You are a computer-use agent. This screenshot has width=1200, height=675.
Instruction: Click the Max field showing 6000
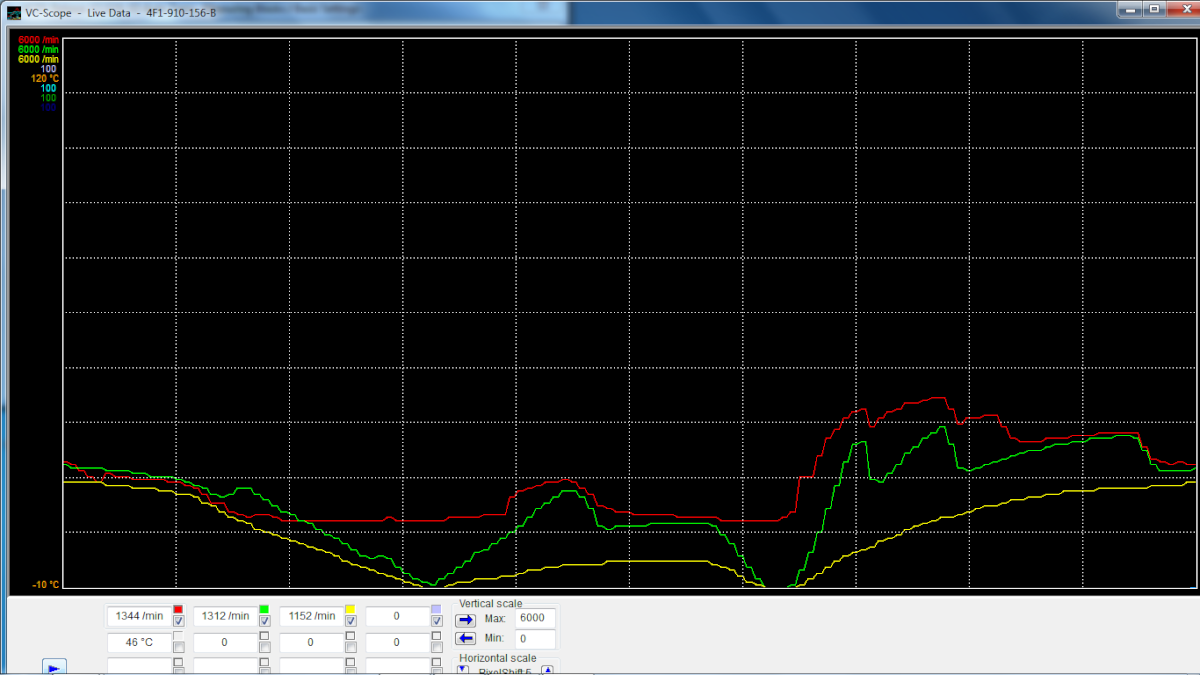pyautogui.click(x=535, y=619)
